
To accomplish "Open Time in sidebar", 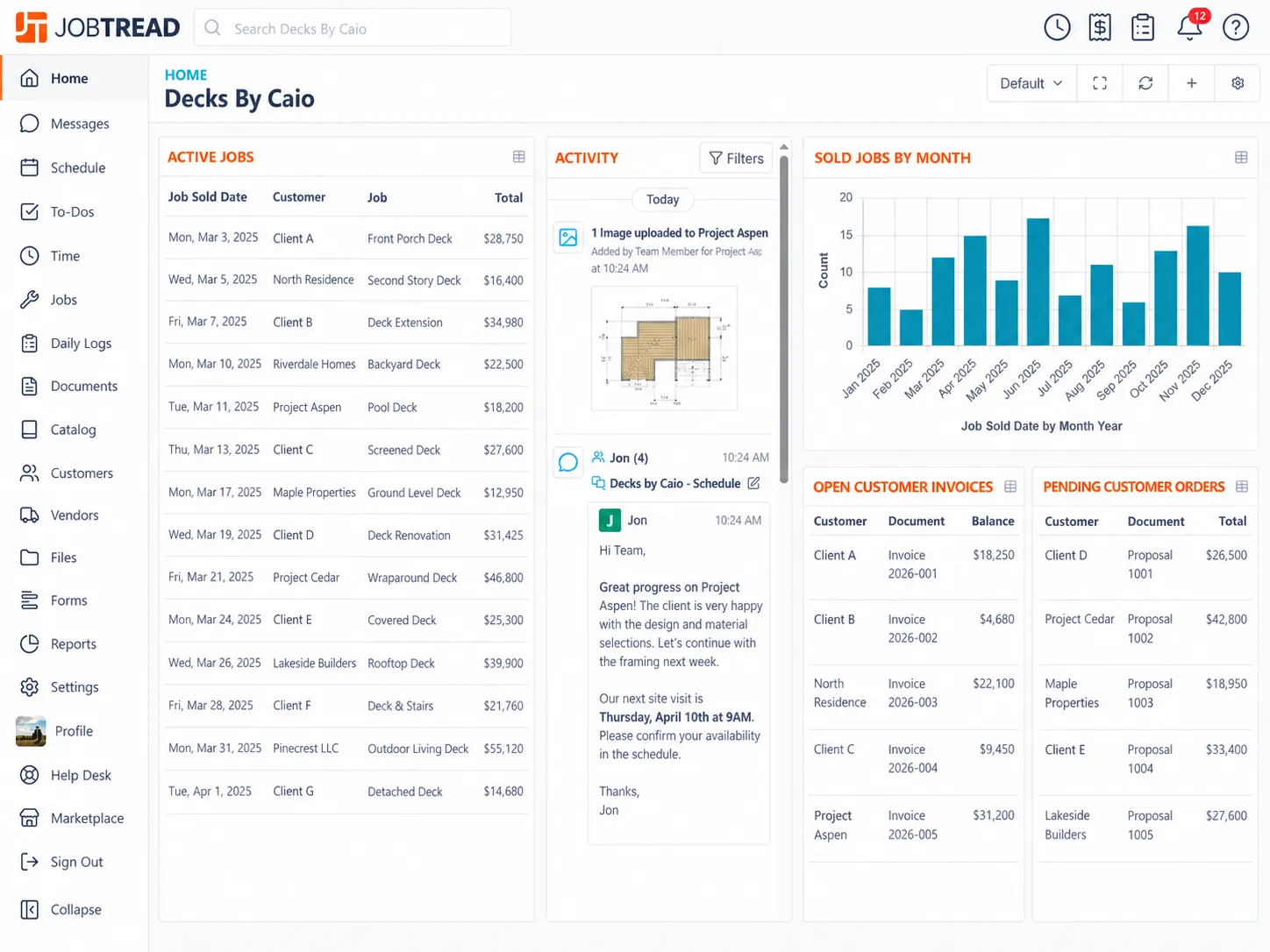I will coord(75,256).
